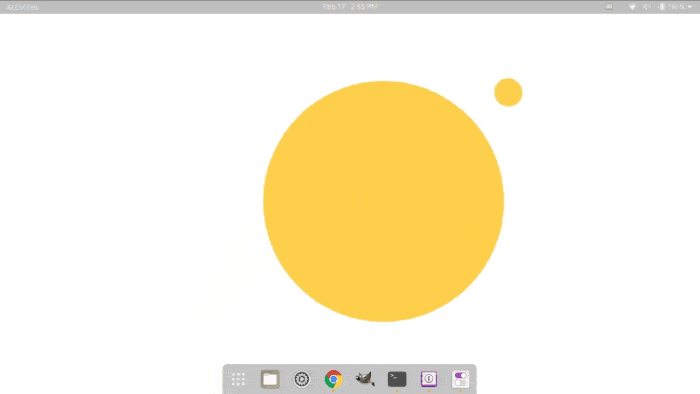Screen dimensions: 700x394
Task: Open the Show Applications grid in dock
Action: pyautogui.click(x=238, y=379)
